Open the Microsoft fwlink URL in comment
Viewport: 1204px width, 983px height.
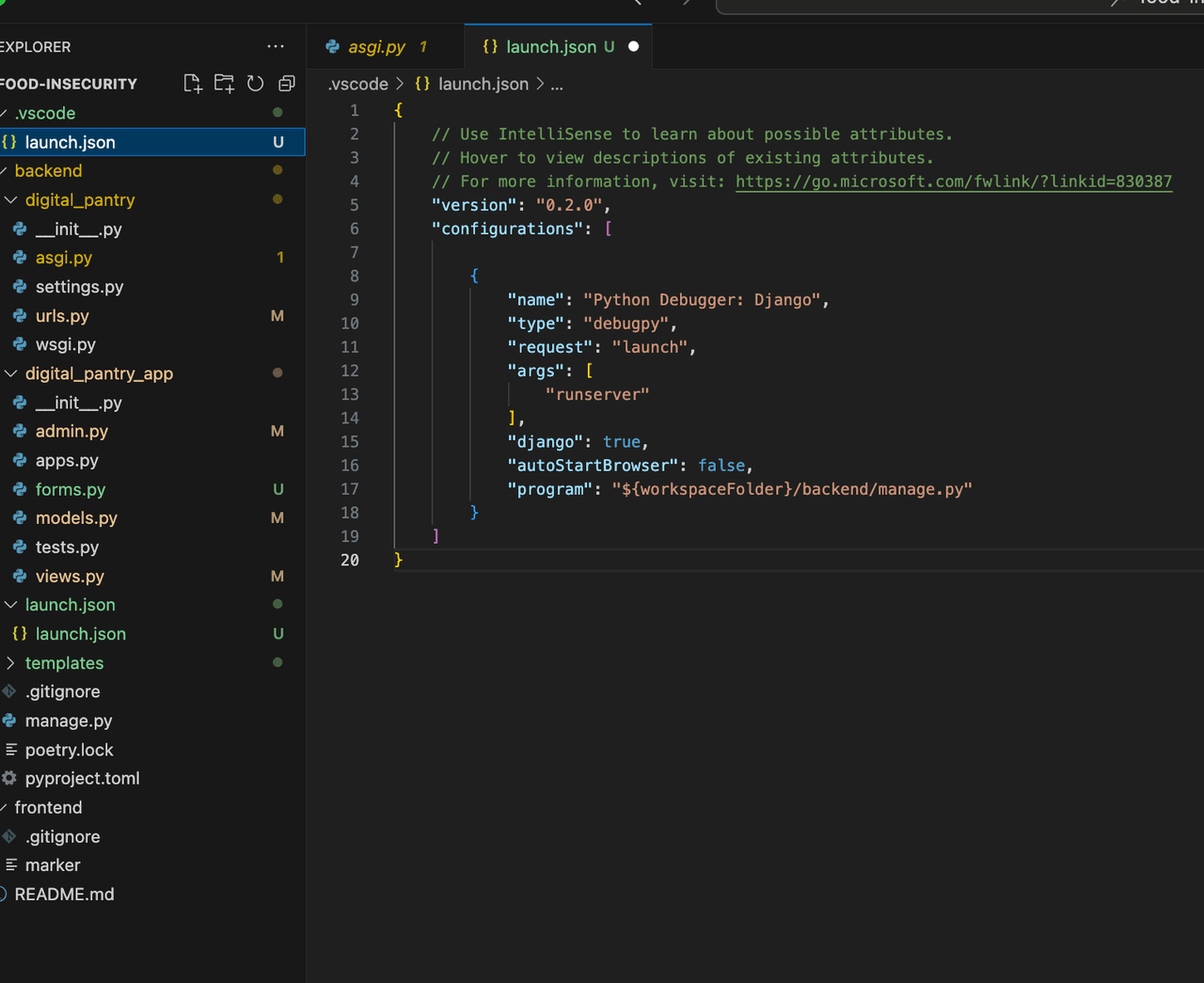click(953, 182)
